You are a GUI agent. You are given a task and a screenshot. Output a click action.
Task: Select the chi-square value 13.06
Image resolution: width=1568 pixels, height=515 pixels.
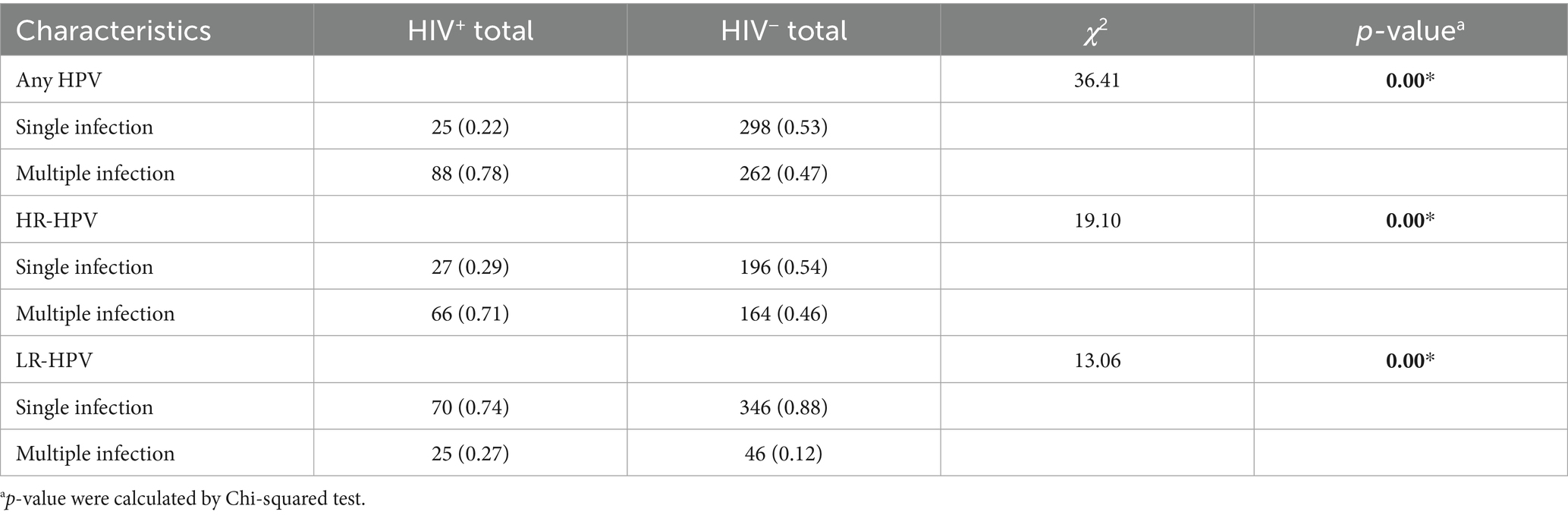pos(1097,360)
